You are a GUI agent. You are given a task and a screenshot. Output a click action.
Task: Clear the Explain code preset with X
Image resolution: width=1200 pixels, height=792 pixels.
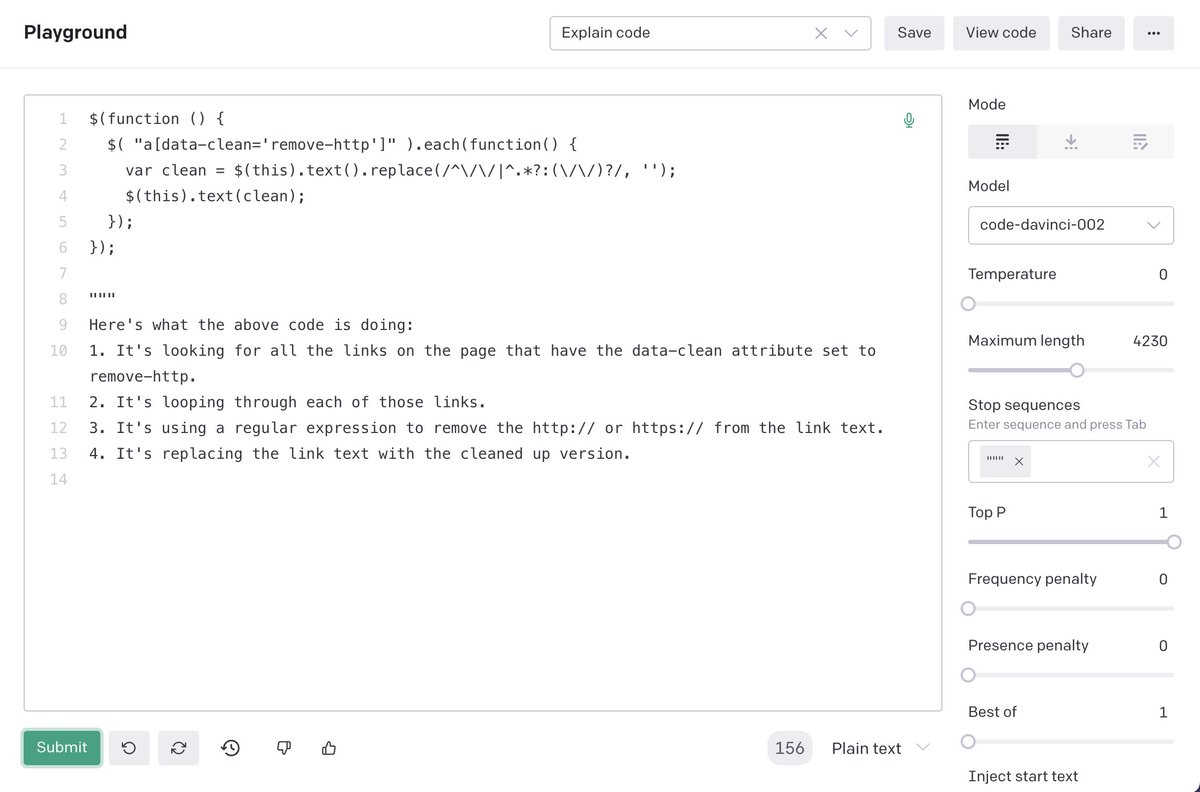click(x=821, y=33)
